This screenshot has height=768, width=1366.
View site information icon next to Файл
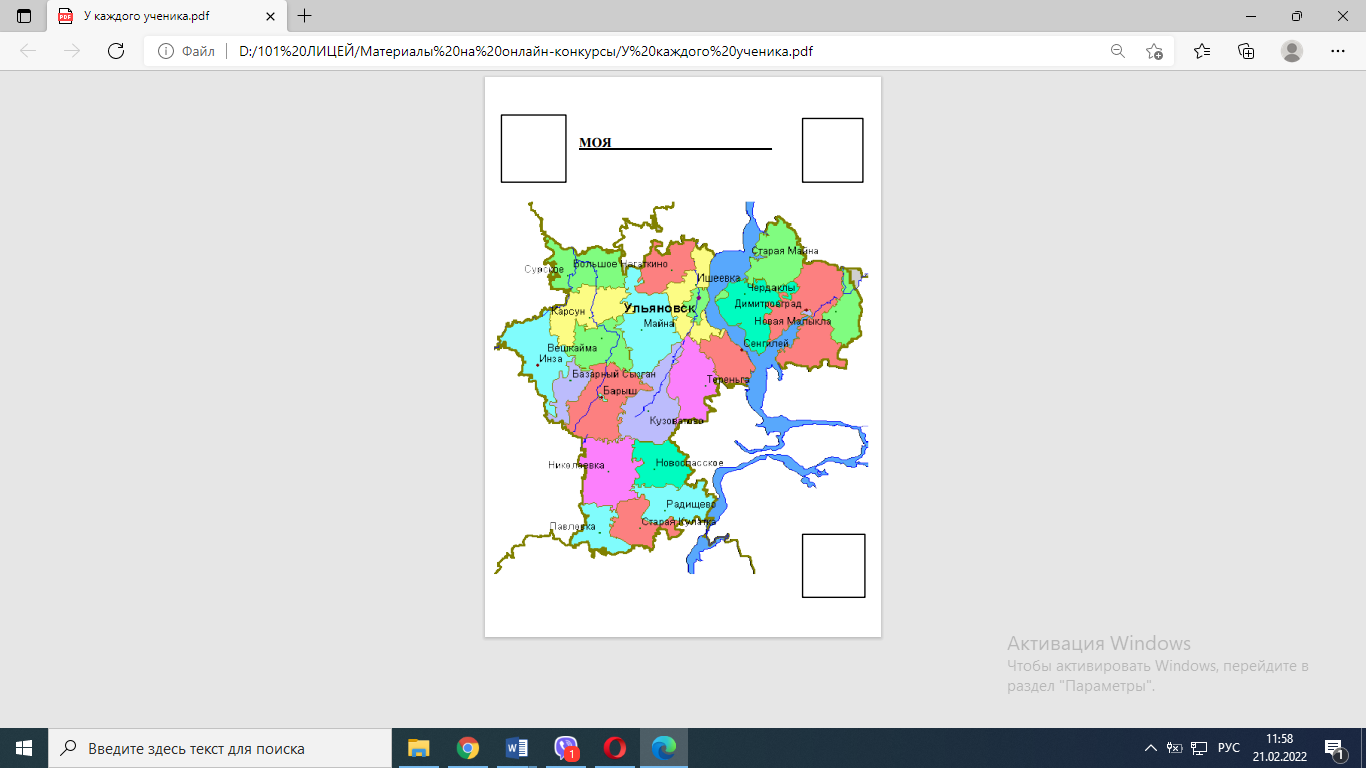coord(166,51)
